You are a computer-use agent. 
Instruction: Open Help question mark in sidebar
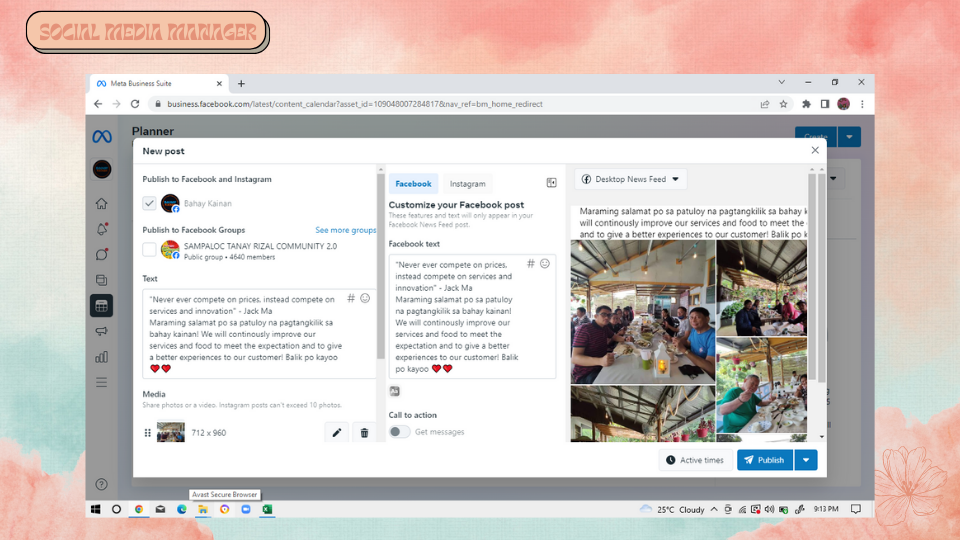(x=102, y=484)
